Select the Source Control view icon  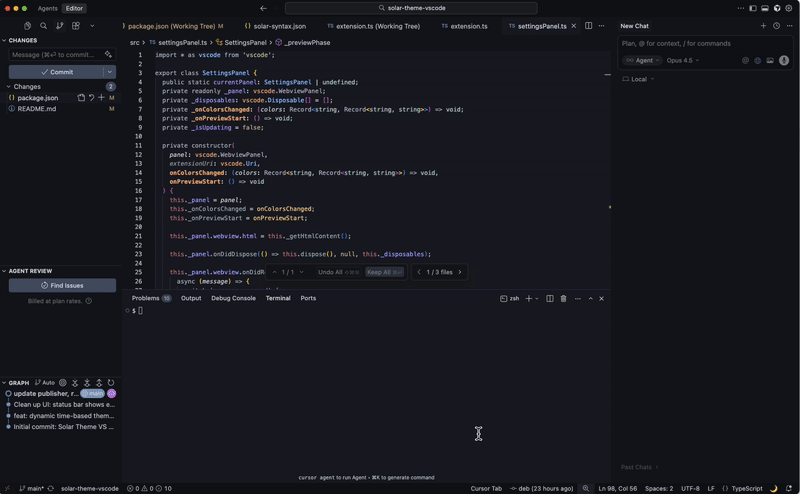(x=60, y=26)
